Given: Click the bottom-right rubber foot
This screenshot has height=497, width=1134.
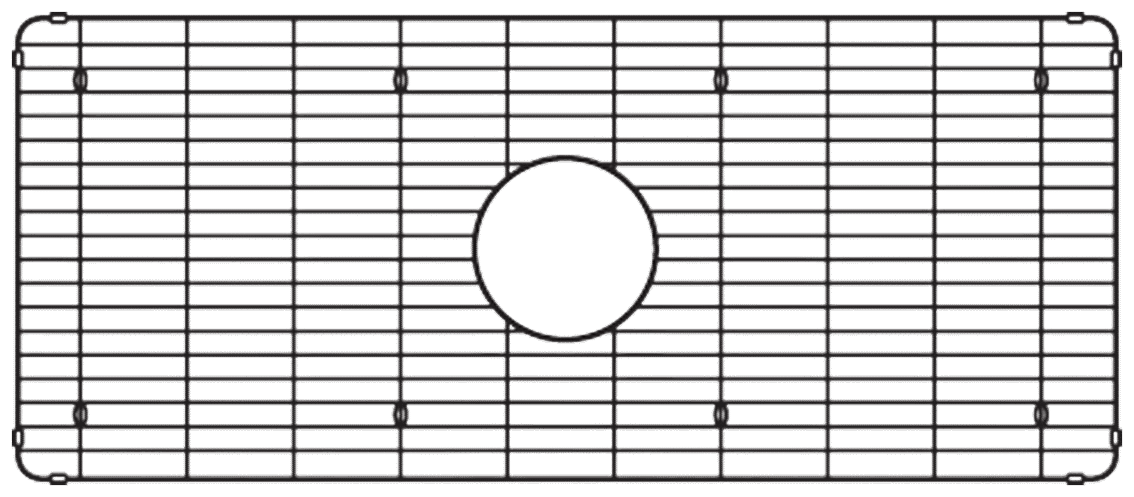Looking at the screenshot, I should [1041, 414].
